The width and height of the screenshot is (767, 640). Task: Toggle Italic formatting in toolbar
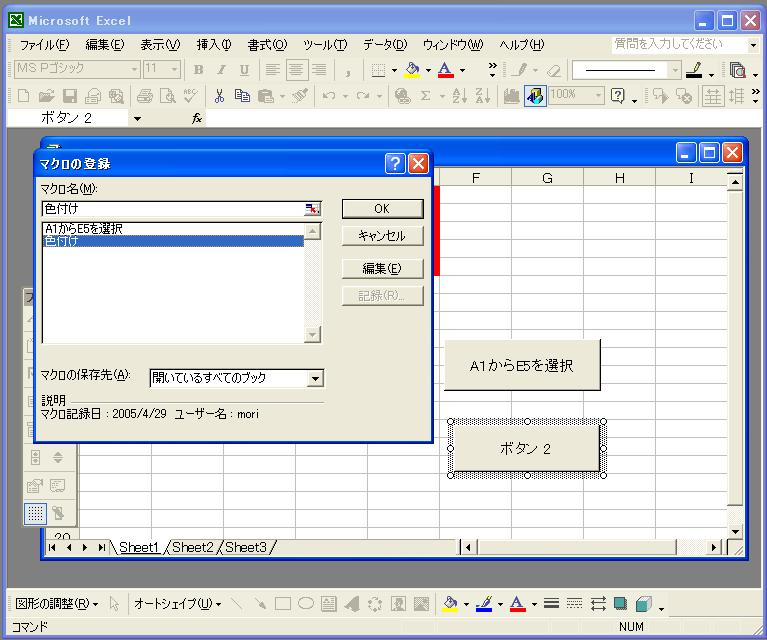coord(222,70)
